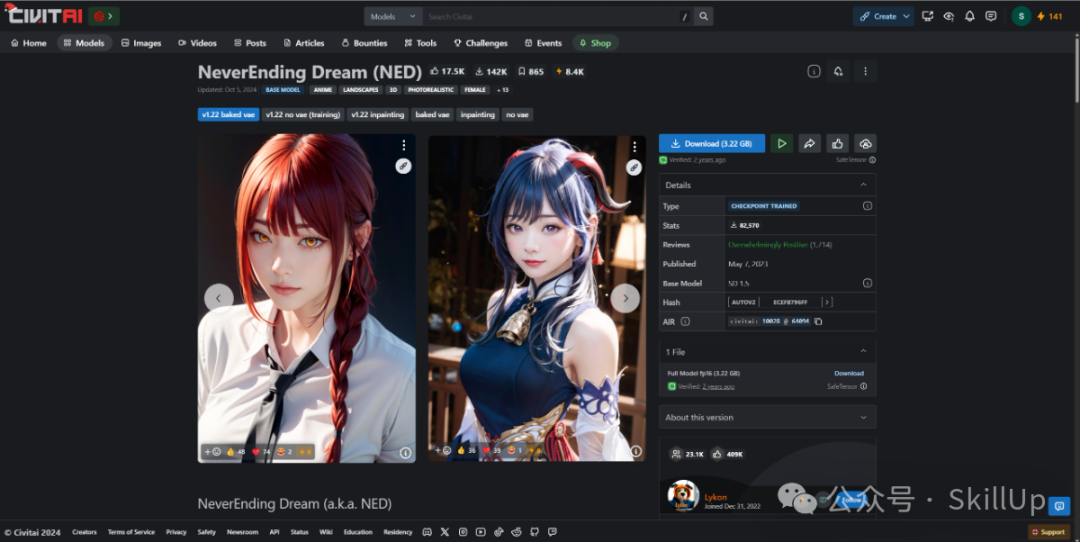Viewport: 1080px width, 542px height.
Task: Go to the Home tab
Action: pyautogui.click(x=29, y=43)
